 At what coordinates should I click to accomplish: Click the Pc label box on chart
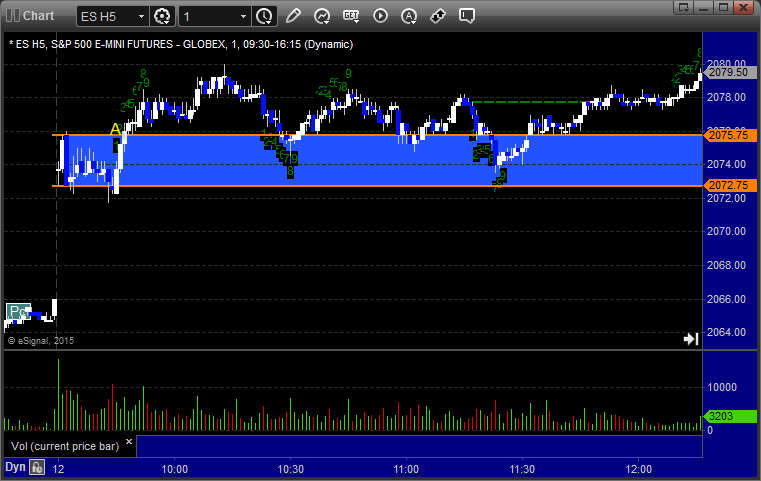coord(18,312)
